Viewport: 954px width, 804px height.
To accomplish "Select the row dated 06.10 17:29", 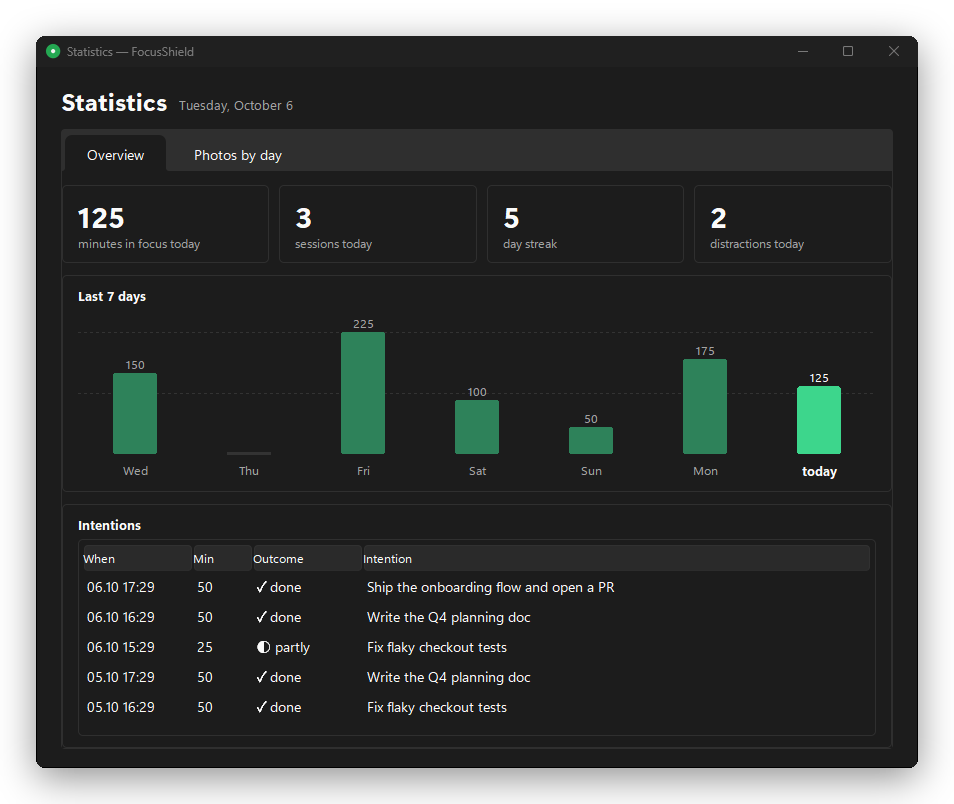I will (x=476, y=587).
